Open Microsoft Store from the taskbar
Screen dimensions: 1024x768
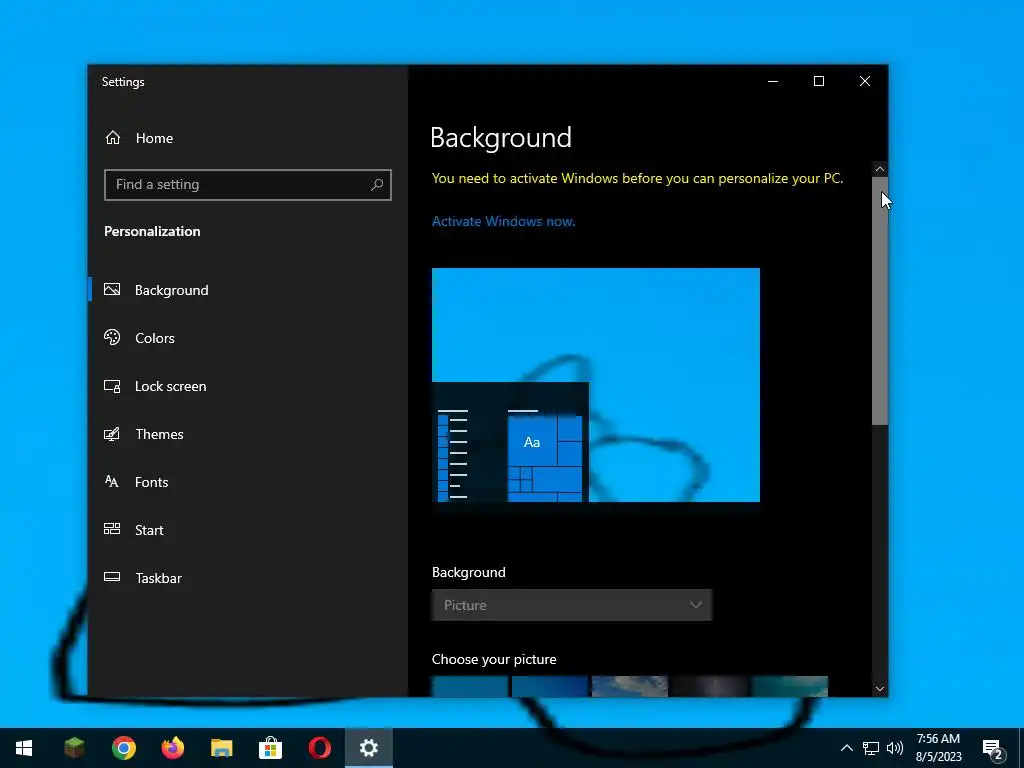[x=270, y=748]
